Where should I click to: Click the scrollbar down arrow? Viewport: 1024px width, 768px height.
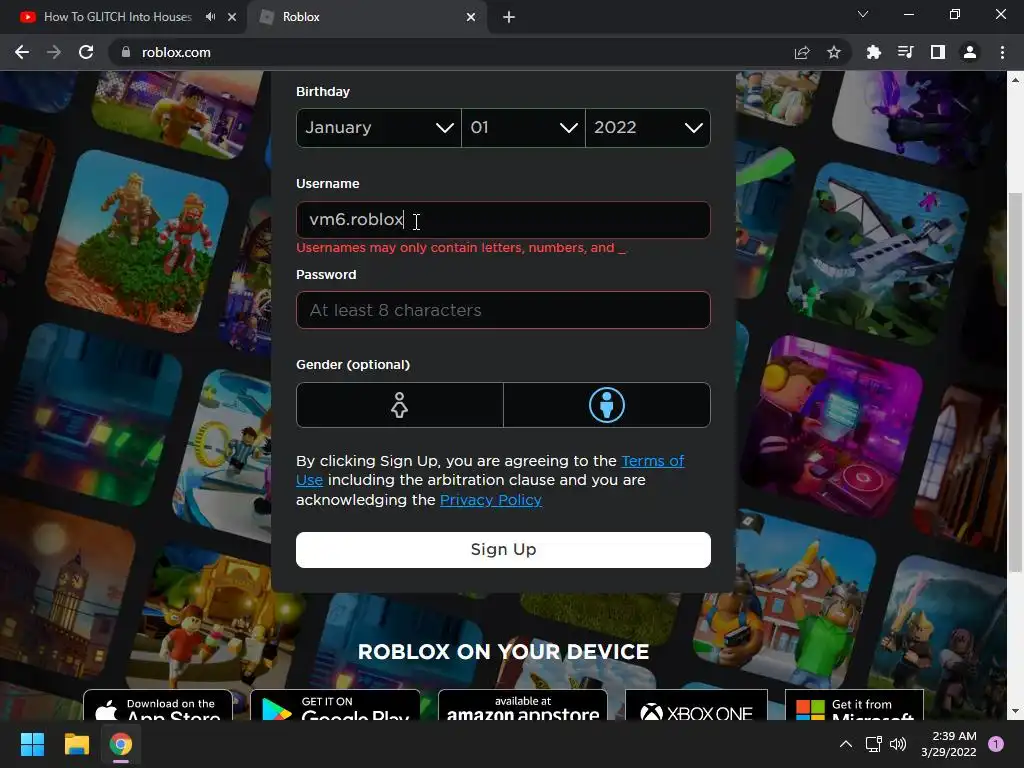tap(1015, 711)
